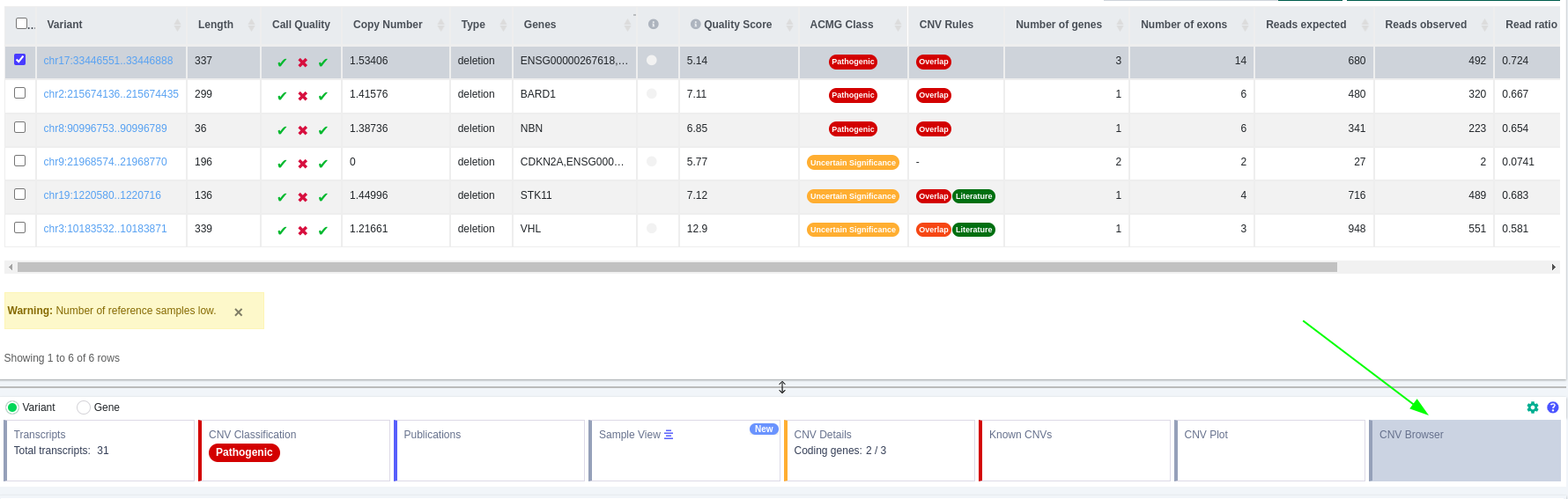Image resolution: width=1568 pixels, height=499 pixels.
Task: Open the CNV Details panel
Action: [880, 451]
